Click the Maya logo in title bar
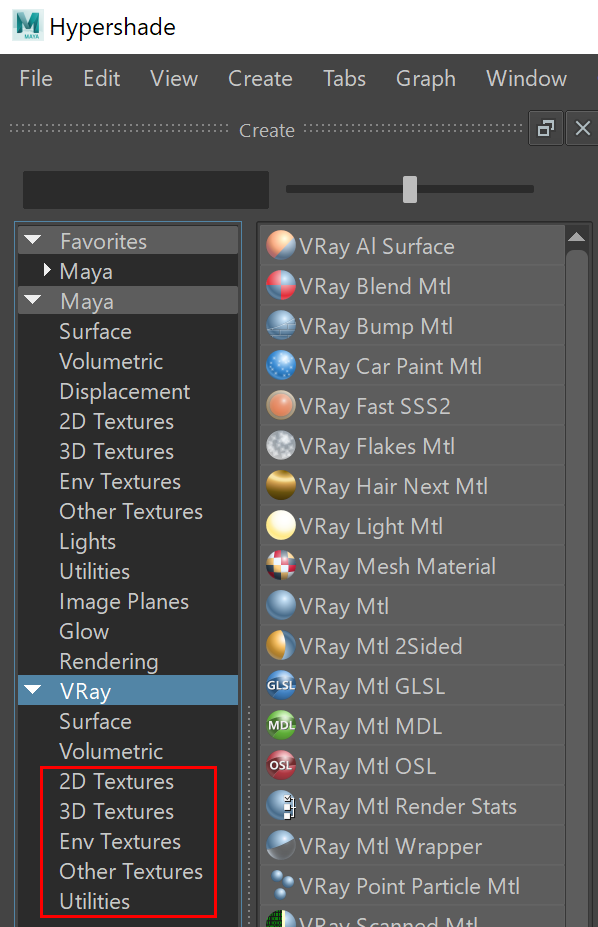598x927 pixels. (x=27, y=26)
